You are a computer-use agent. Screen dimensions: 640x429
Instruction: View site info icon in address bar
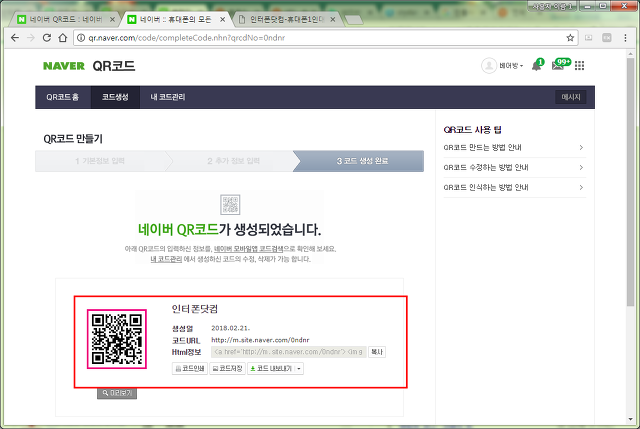[x=81, y=38]
